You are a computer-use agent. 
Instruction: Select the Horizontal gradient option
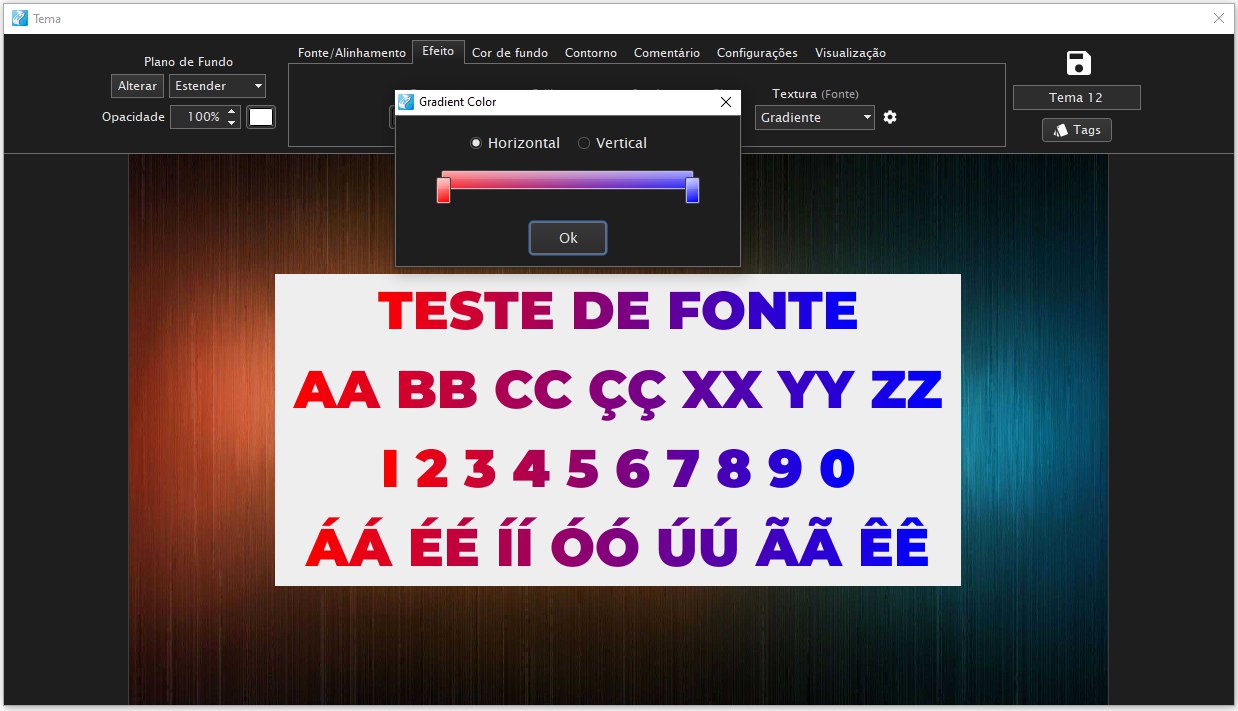476,143
